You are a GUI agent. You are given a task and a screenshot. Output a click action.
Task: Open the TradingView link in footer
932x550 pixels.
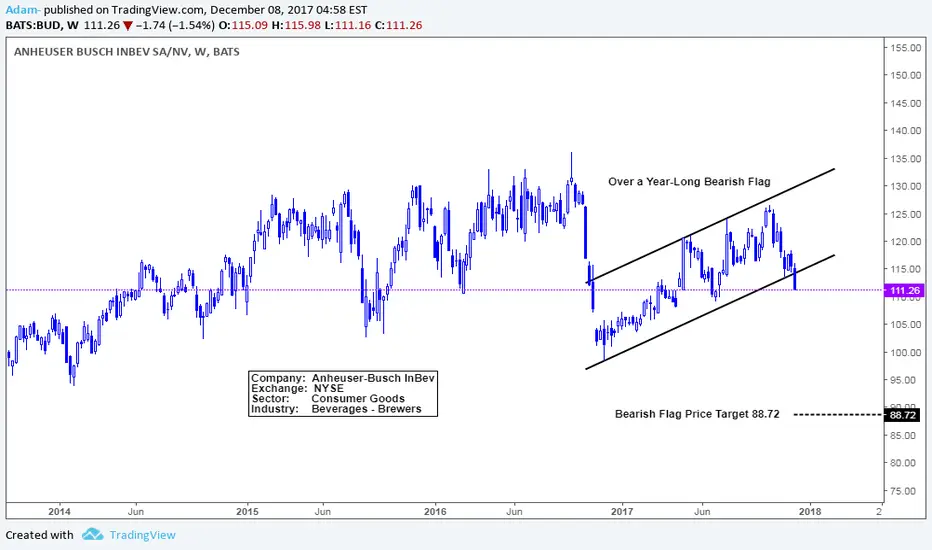click(143, 535)
